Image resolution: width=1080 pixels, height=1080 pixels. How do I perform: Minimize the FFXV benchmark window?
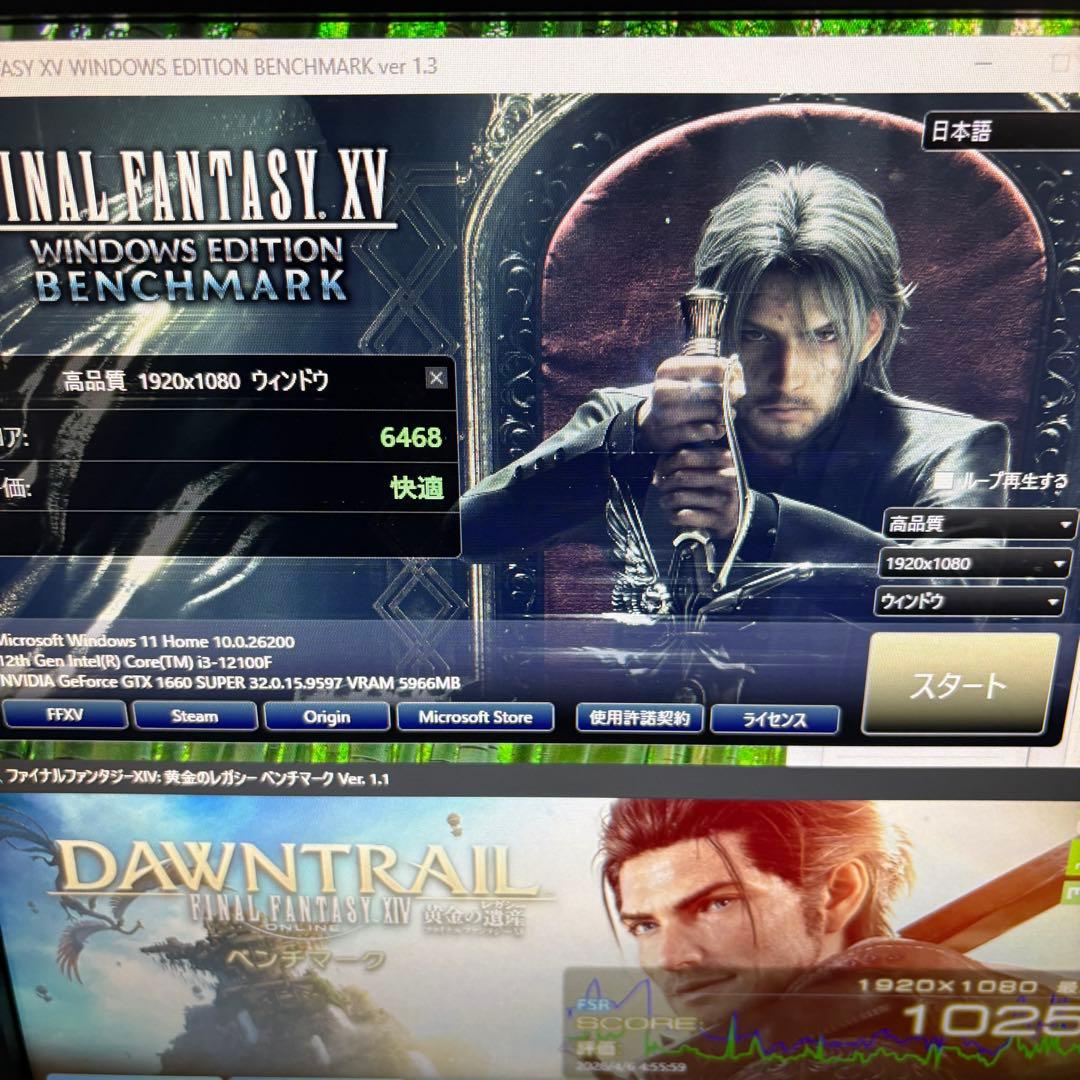point(982,64)
